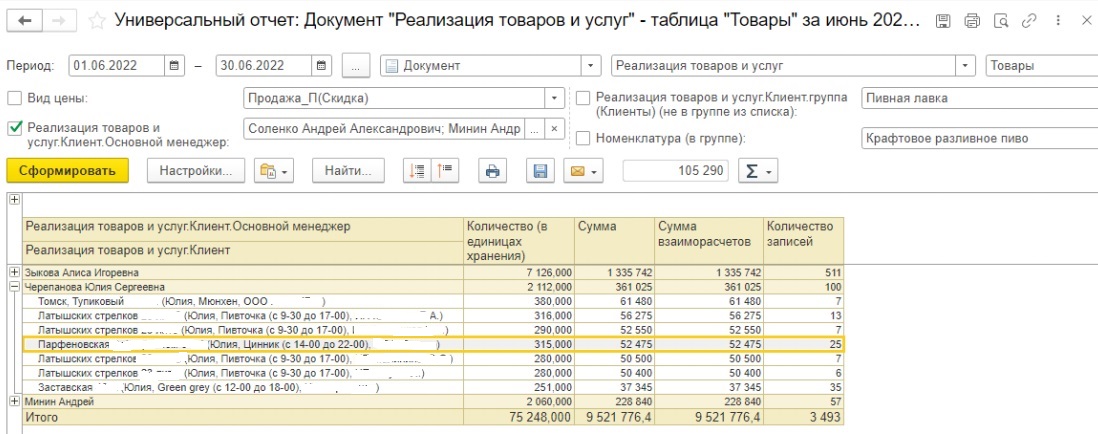The height and width of the screenshot is (434, 1098).
Task: Click the back navigation arrow
Action: click(x=25, y=20)
